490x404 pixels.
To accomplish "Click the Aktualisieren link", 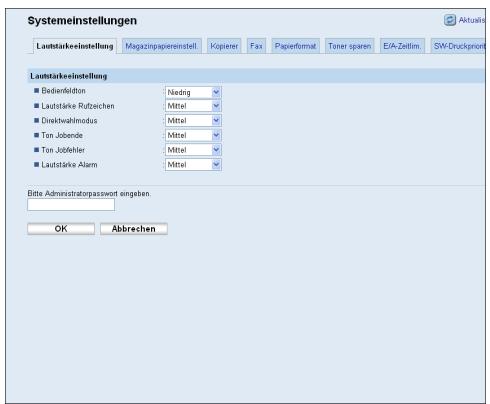I will pyautogui.click(x=472, y=20).
